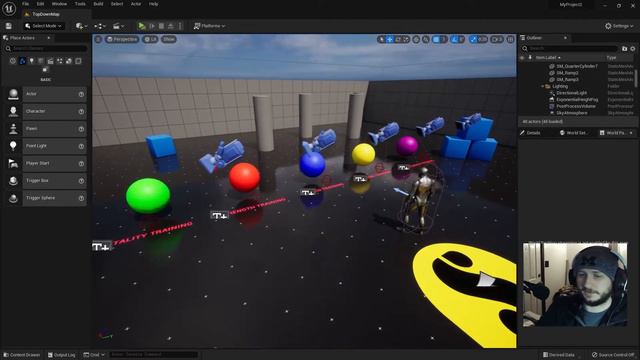Open the viewport Show menu
The height and width of the screenshot is (360, 640).
[x=169, y=39]
